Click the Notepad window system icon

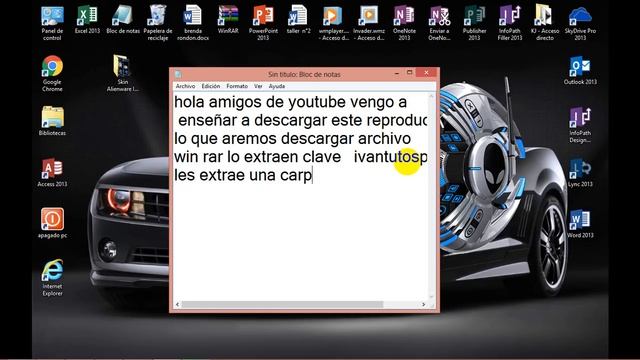click(x=178, y=74)
